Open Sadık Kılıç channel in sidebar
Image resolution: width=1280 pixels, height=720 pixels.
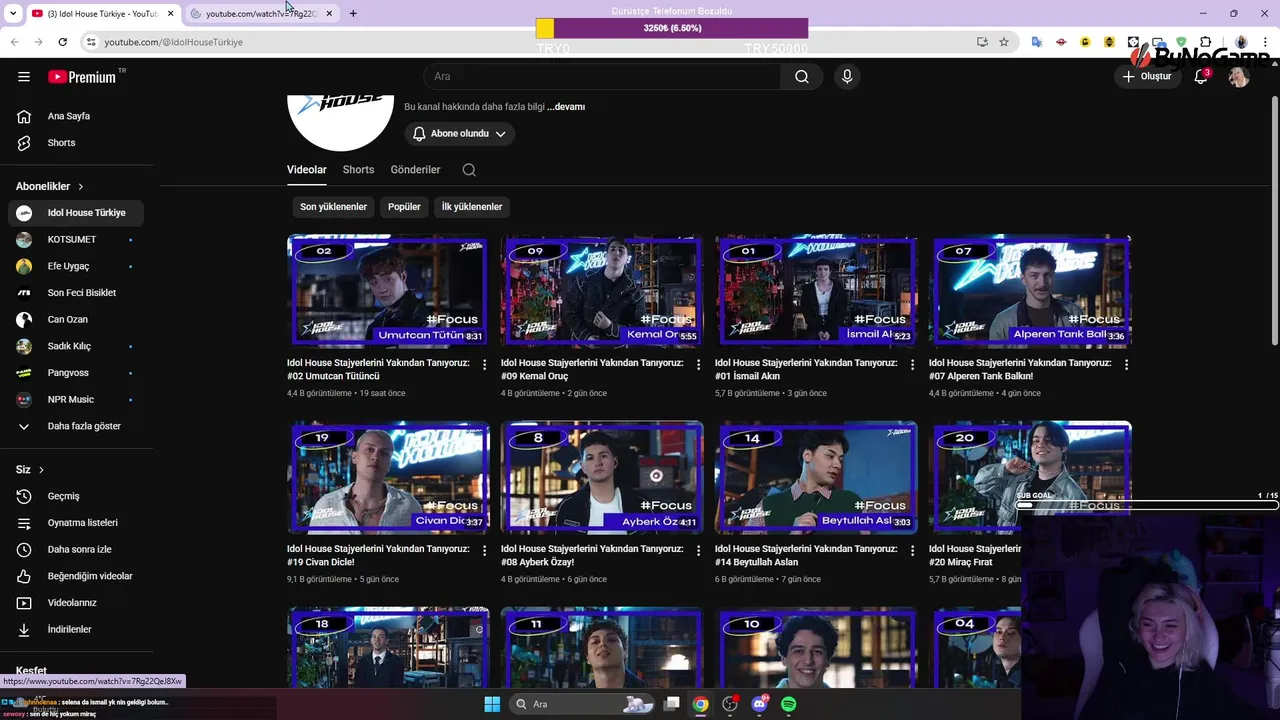76,346
